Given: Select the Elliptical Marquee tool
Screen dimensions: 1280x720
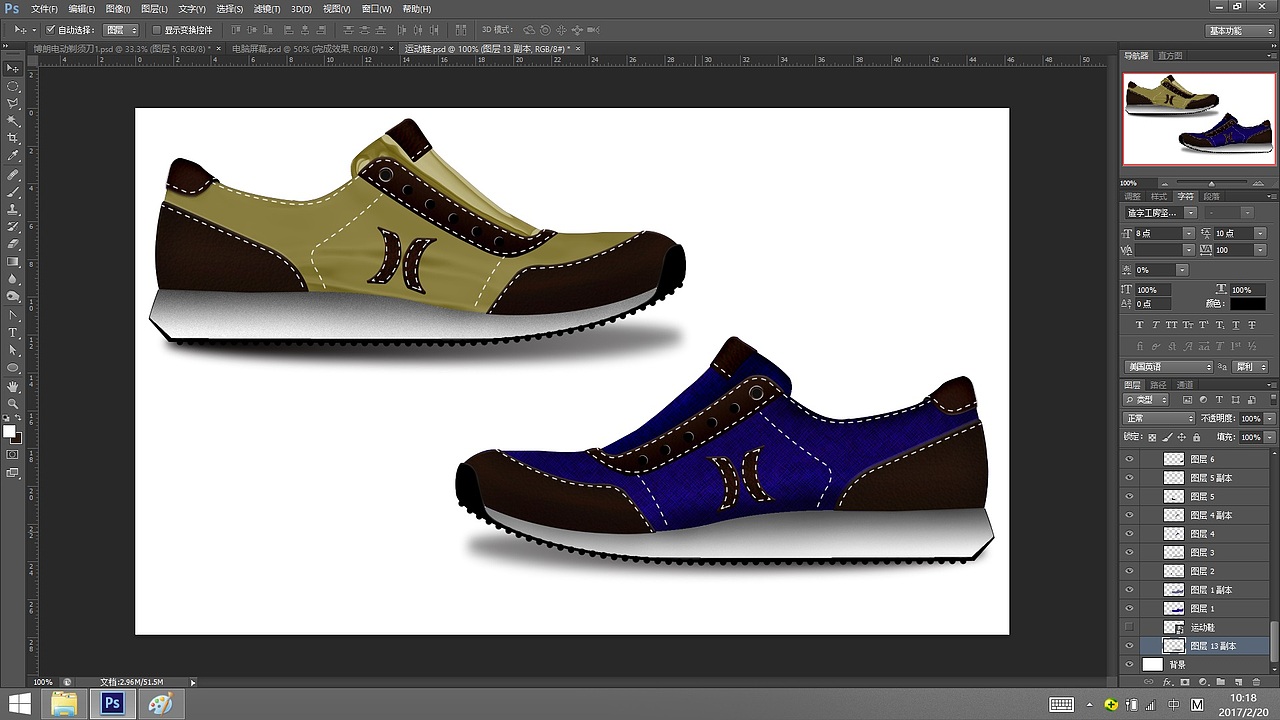Looking at the screenshot, I should (13, 86).
